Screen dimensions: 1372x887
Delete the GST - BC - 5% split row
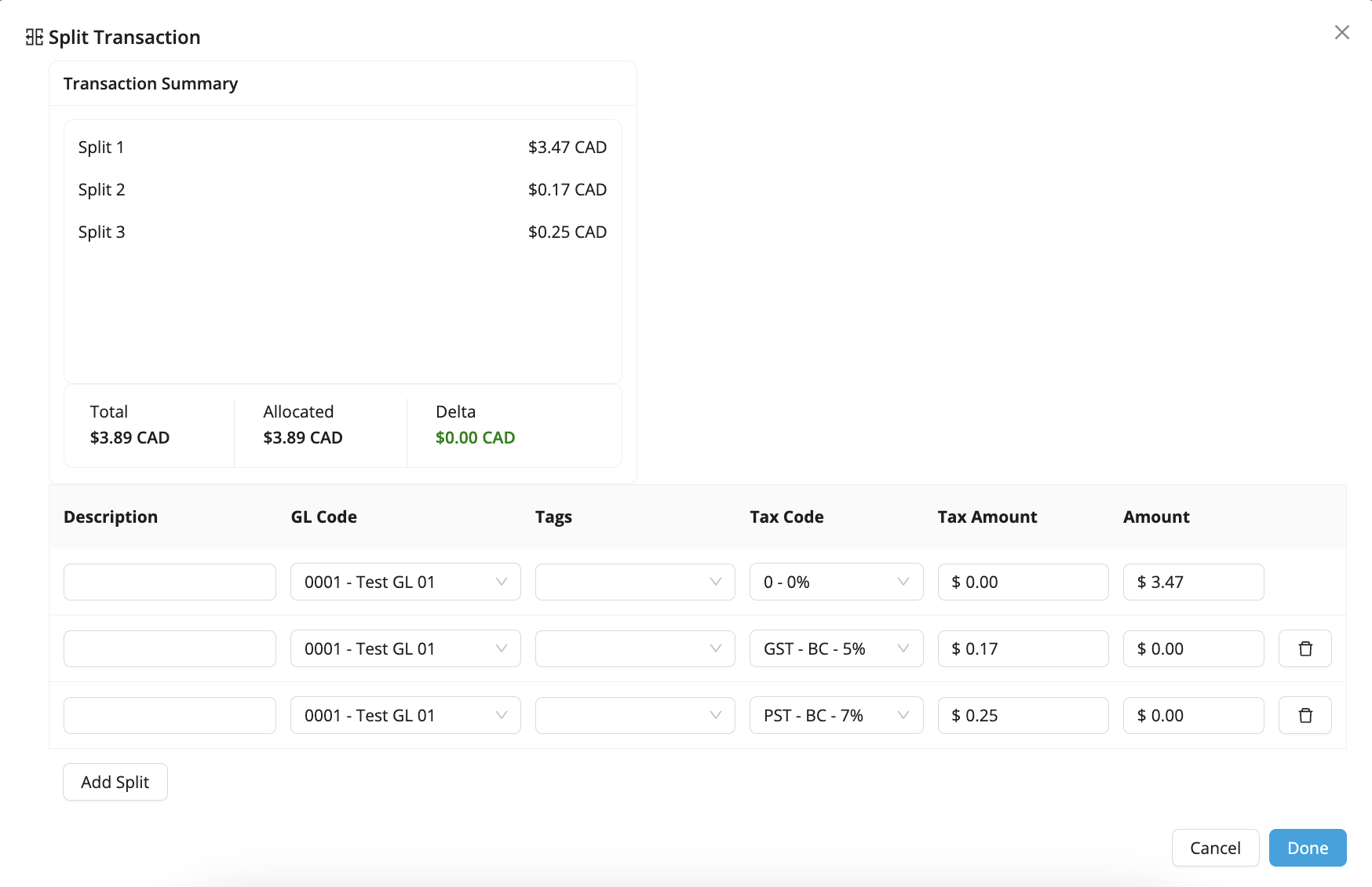[1304, 648]
